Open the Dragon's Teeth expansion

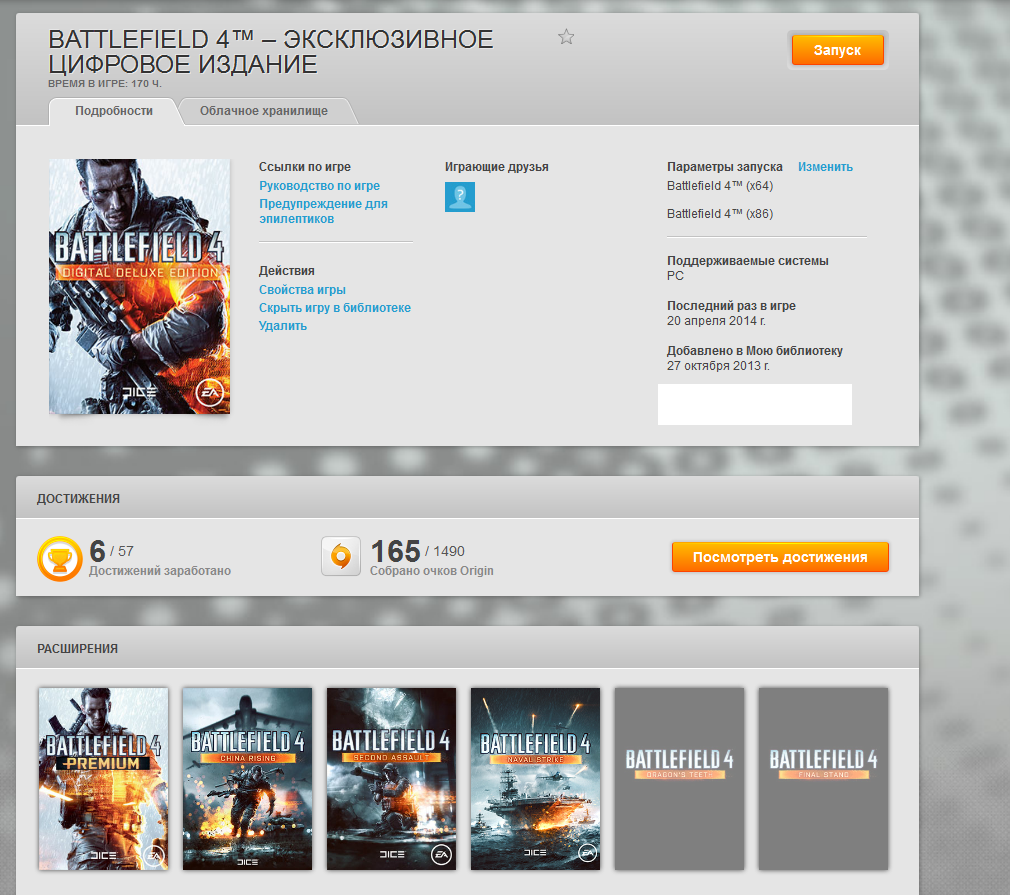pos(680,779)
